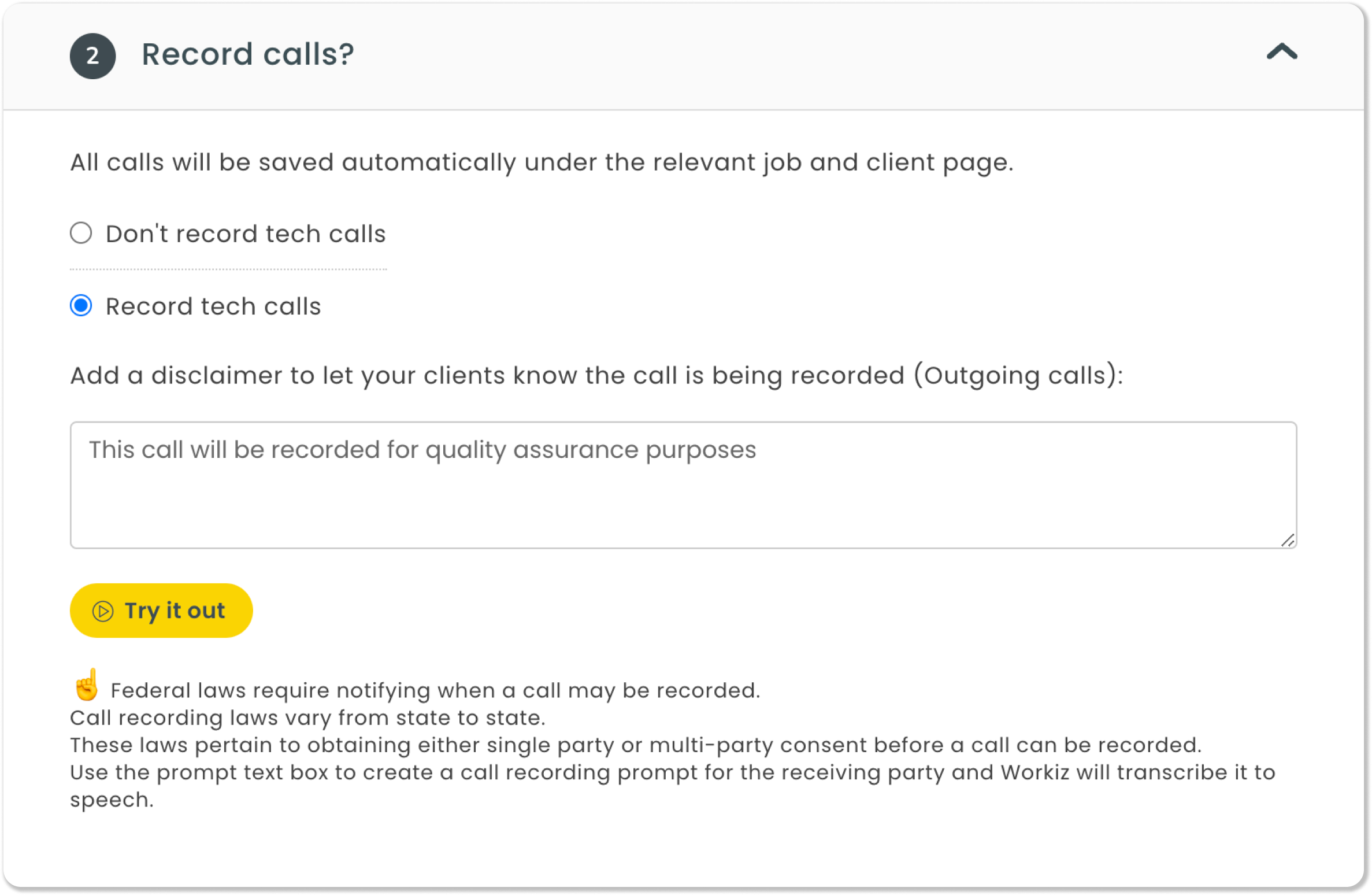Click the textarea resize handle corner
Screen dimensions: 1372x895
(1287, 540)
